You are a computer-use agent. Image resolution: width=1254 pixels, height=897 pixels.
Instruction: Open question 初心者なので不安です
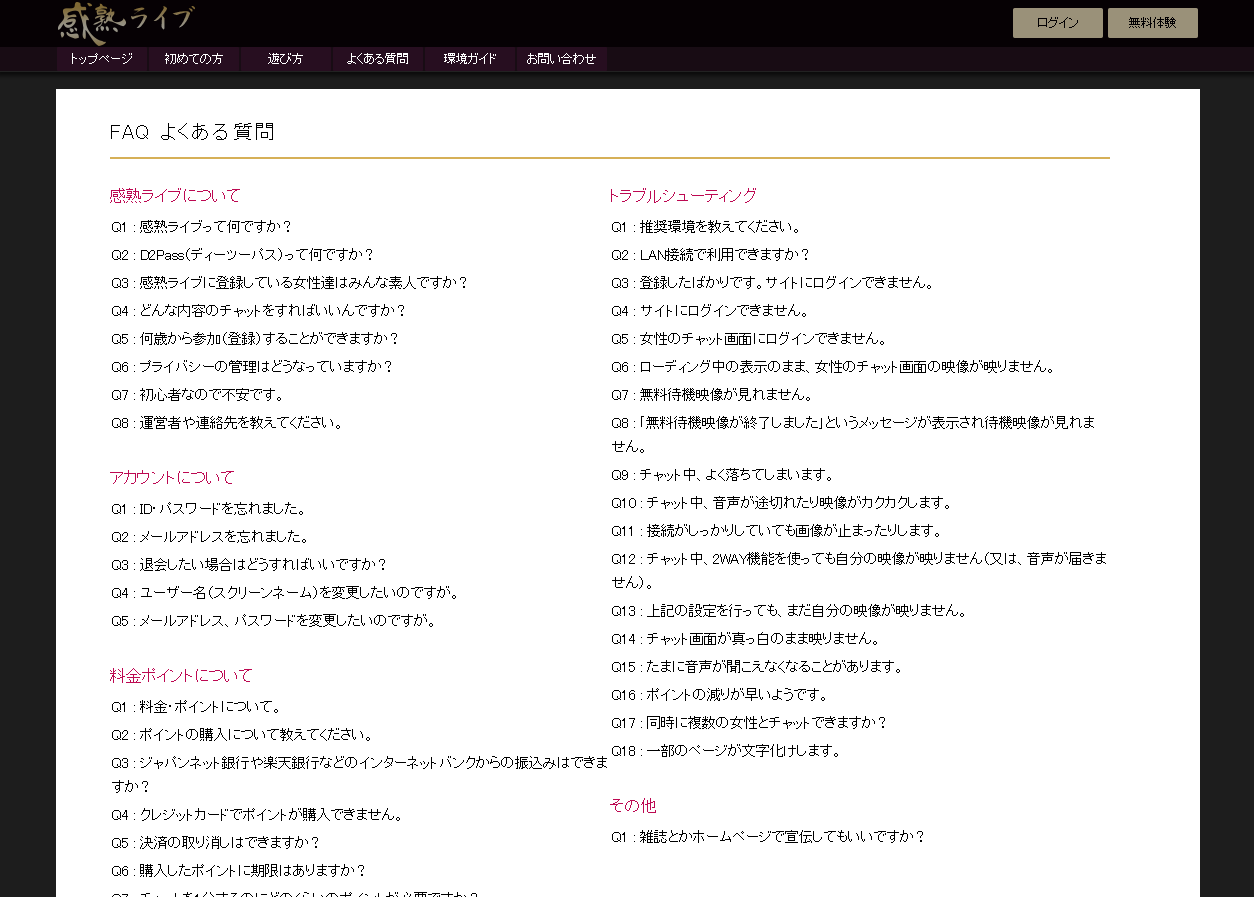point(198,395)
